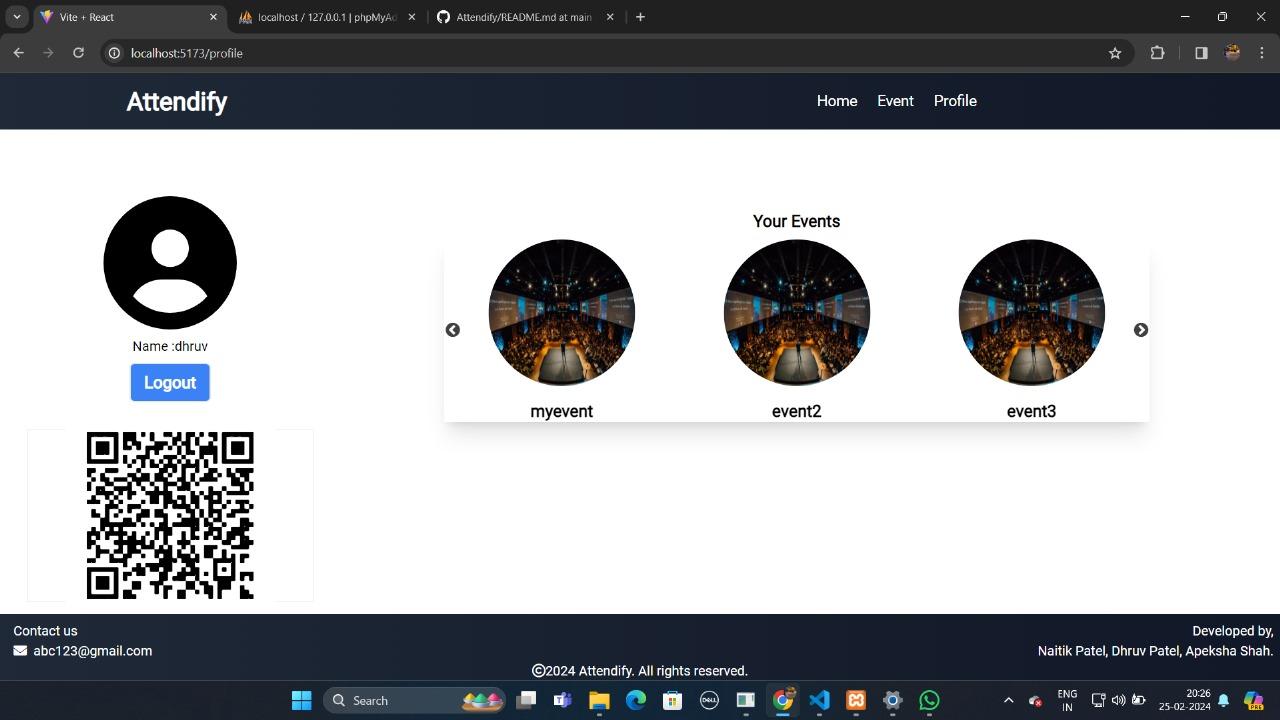Open Microsoft Store from the taskbar
The image size is (1280, 720).
click(672, 700)
